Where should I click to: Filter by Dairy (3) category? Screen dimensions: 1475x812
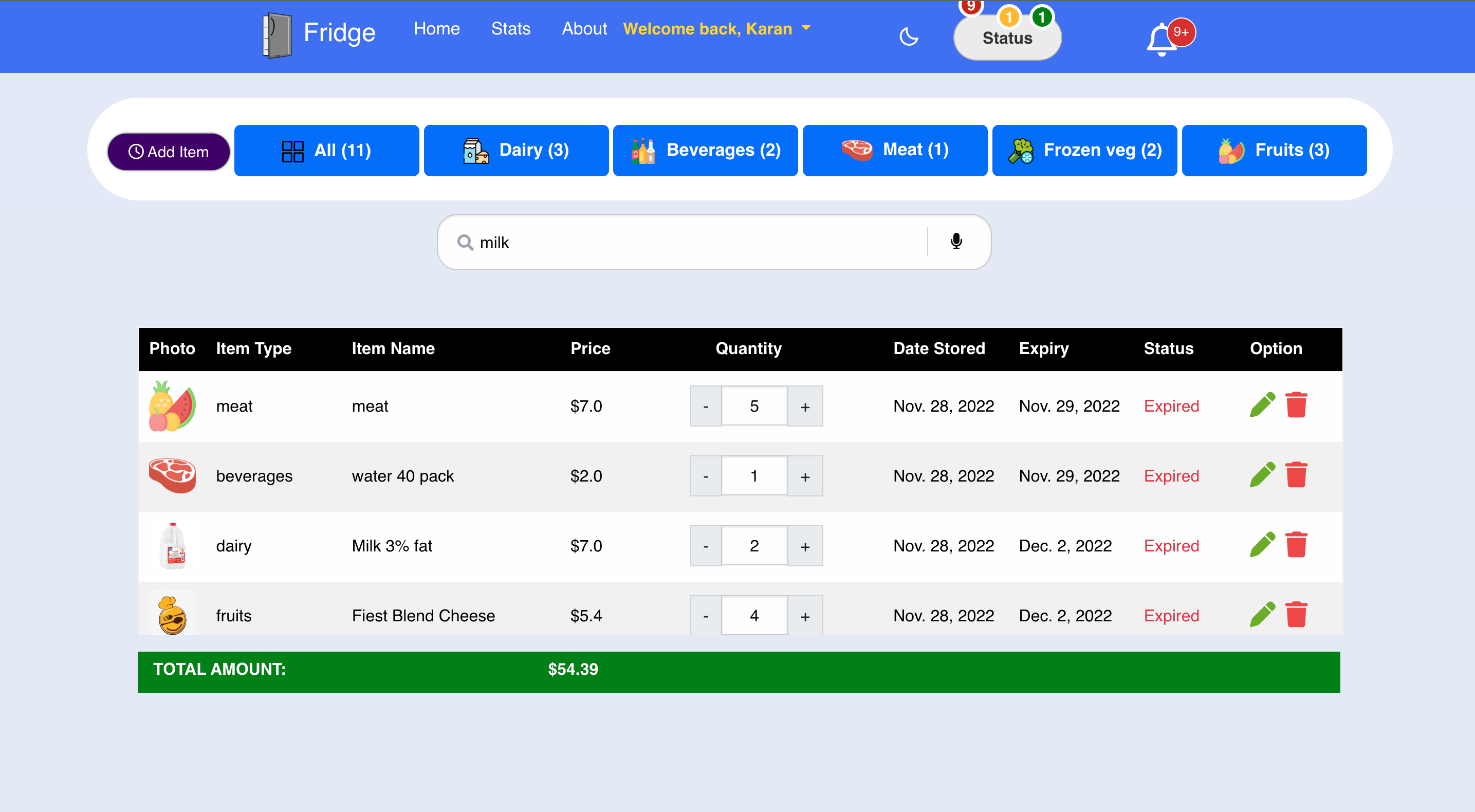point(516,150)
